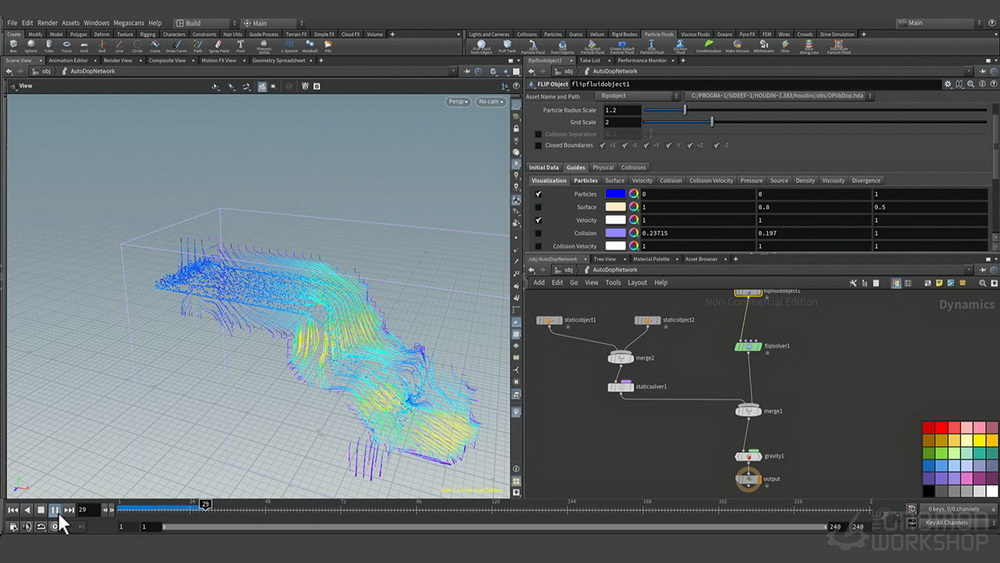Image resolution: width=1000 pixels, height=563 pixels.
Task: Select the L-System shelf tool
Action: [x=290, y=46]
